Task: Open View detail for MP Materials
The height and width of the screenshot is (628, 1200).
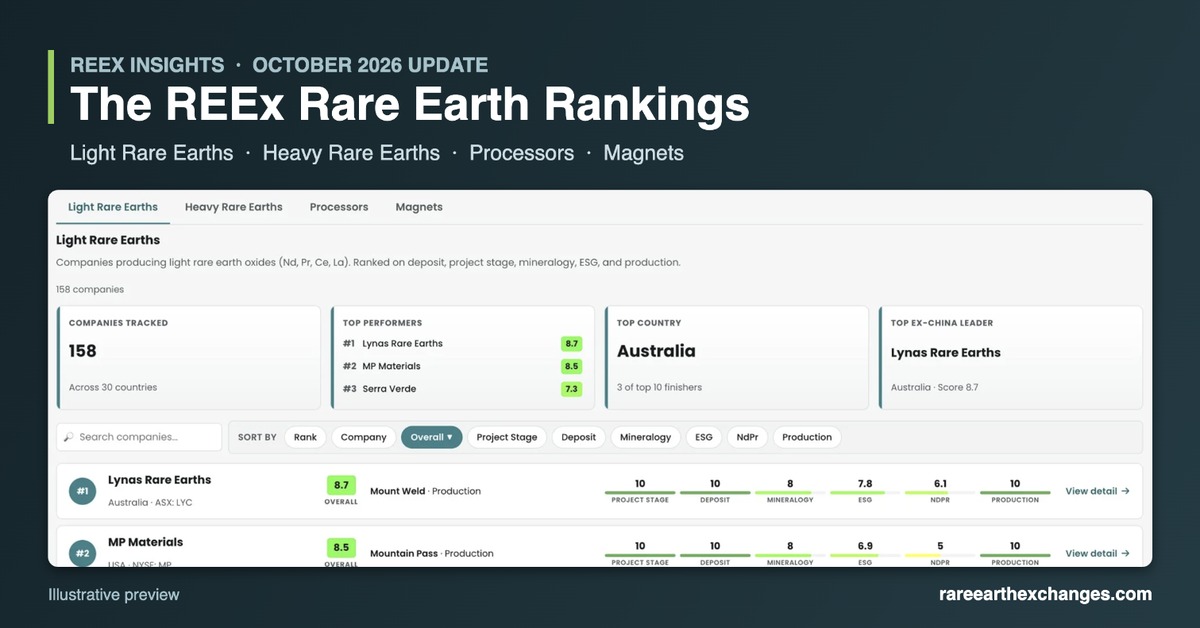Action: click(1097, 553)
